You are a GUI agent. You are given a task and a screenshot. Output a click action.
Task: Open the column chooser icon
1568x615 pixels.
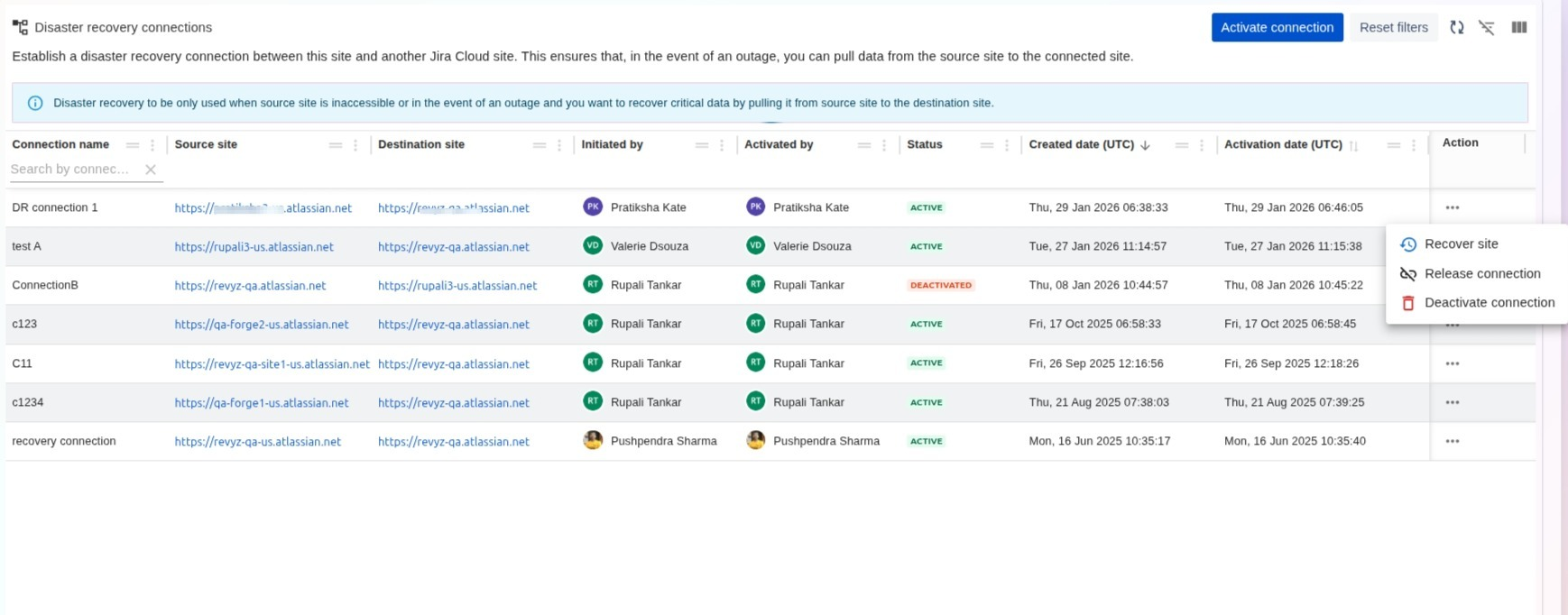[1519, 28]
